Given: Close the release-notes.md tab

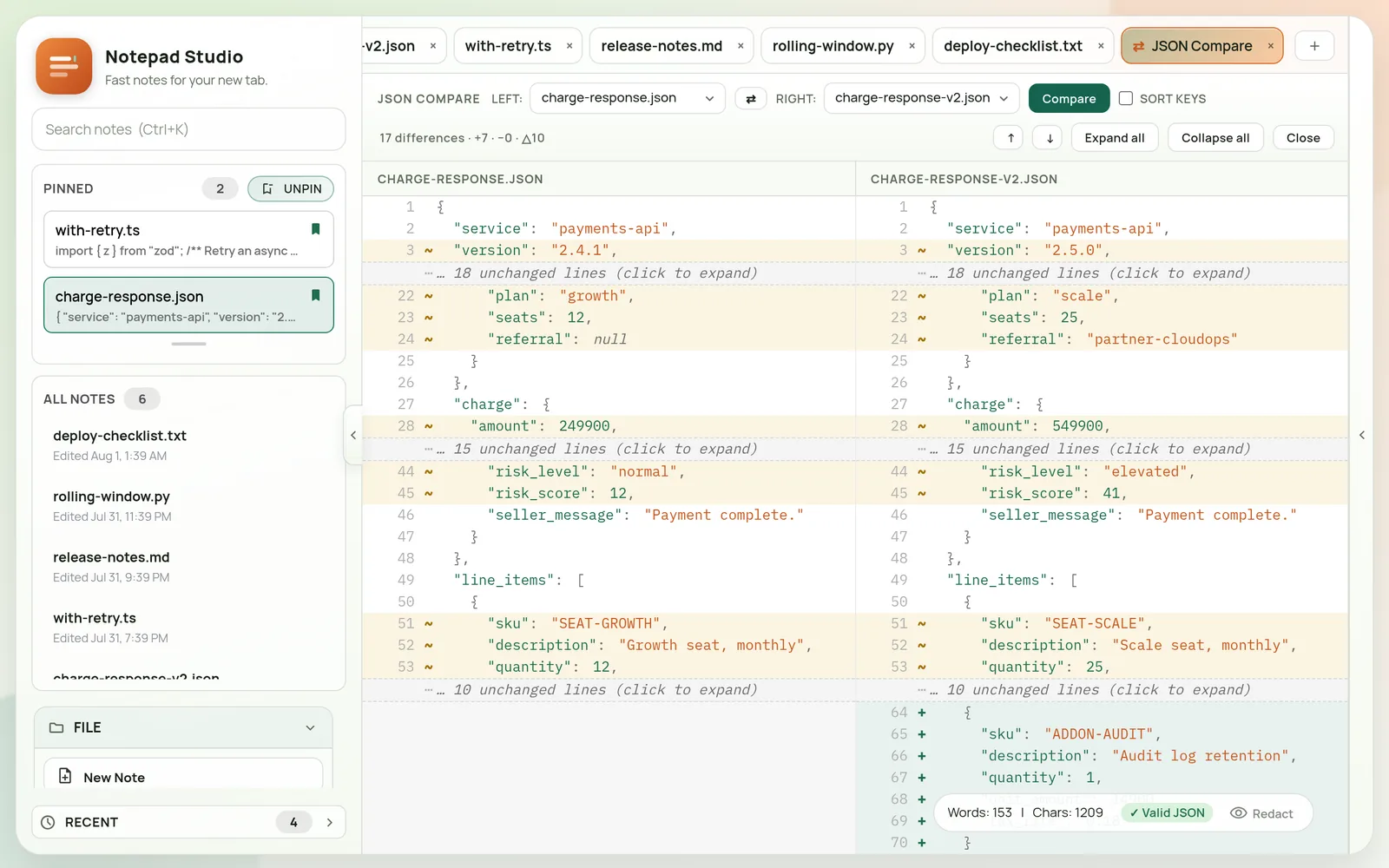Looking at the screenshot, I should click(x=741, y=46).
